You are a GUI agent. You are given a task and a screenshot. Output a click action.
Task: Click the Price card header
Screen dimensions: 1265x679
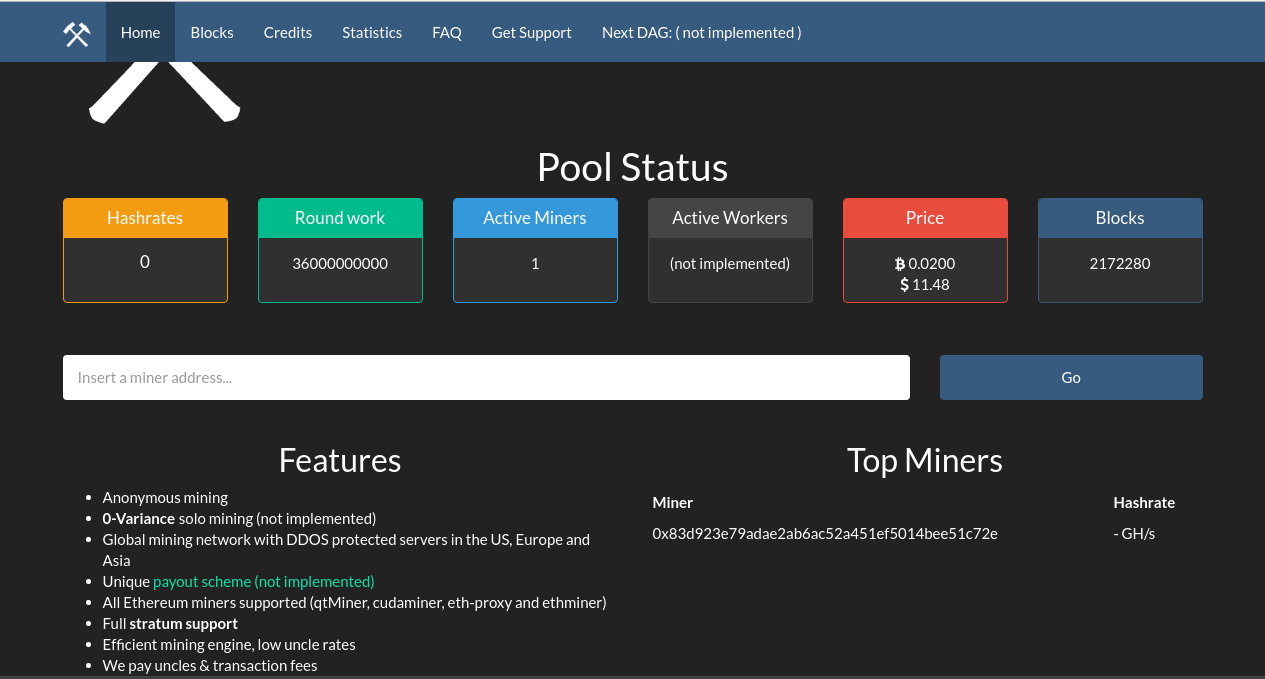(925, 217)
